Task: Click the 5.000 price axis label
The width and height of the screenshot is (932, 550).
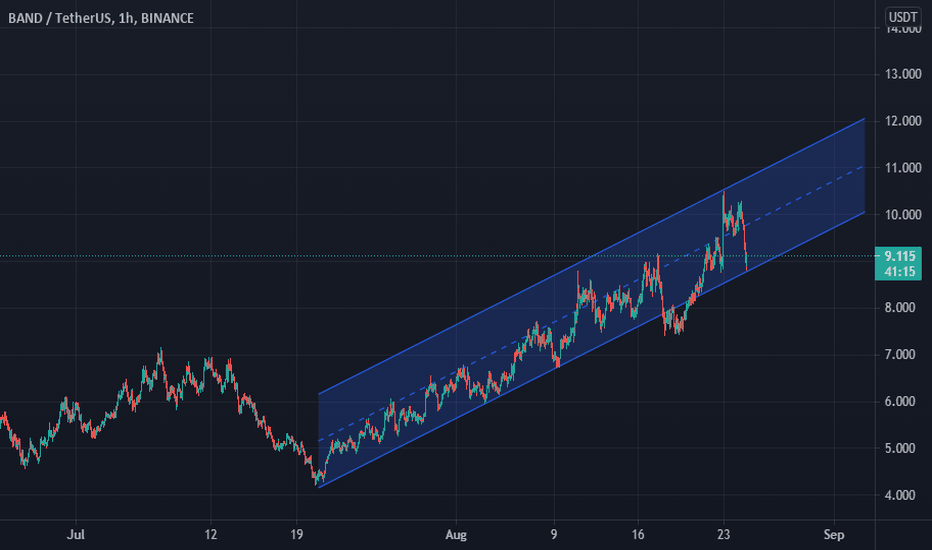Action: [x=900, y=448]
